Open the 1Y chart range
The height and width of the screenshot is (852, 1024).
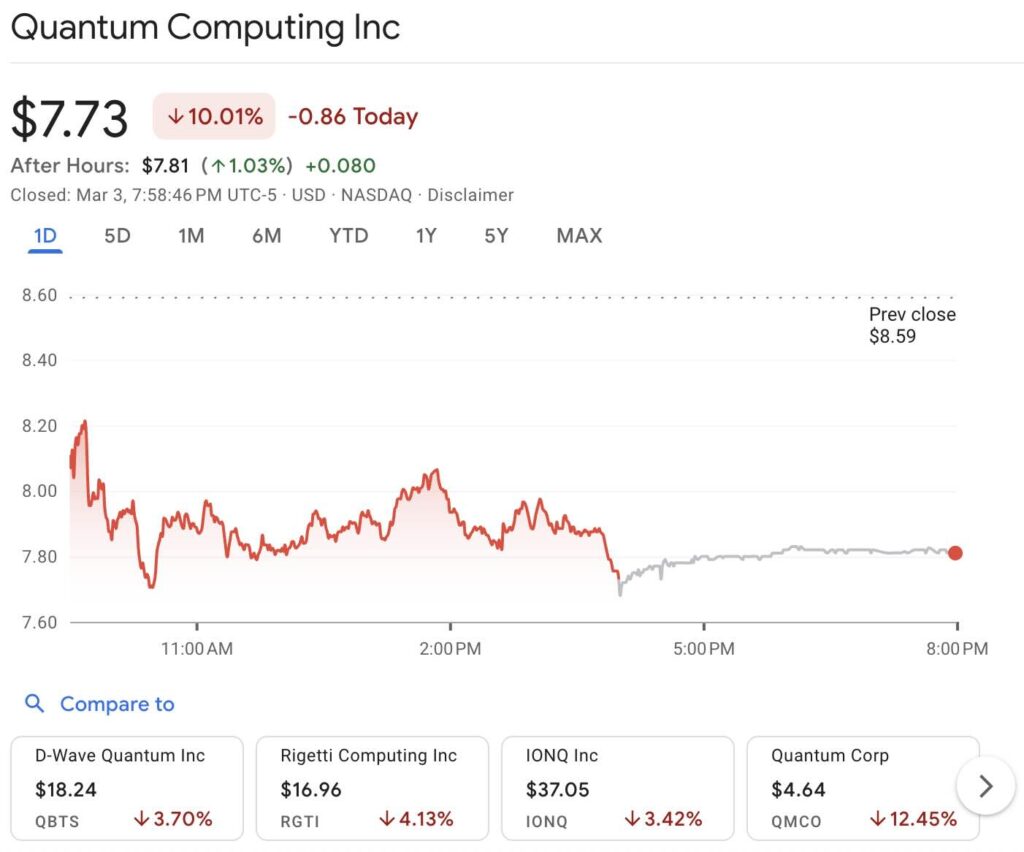(426, 236)
